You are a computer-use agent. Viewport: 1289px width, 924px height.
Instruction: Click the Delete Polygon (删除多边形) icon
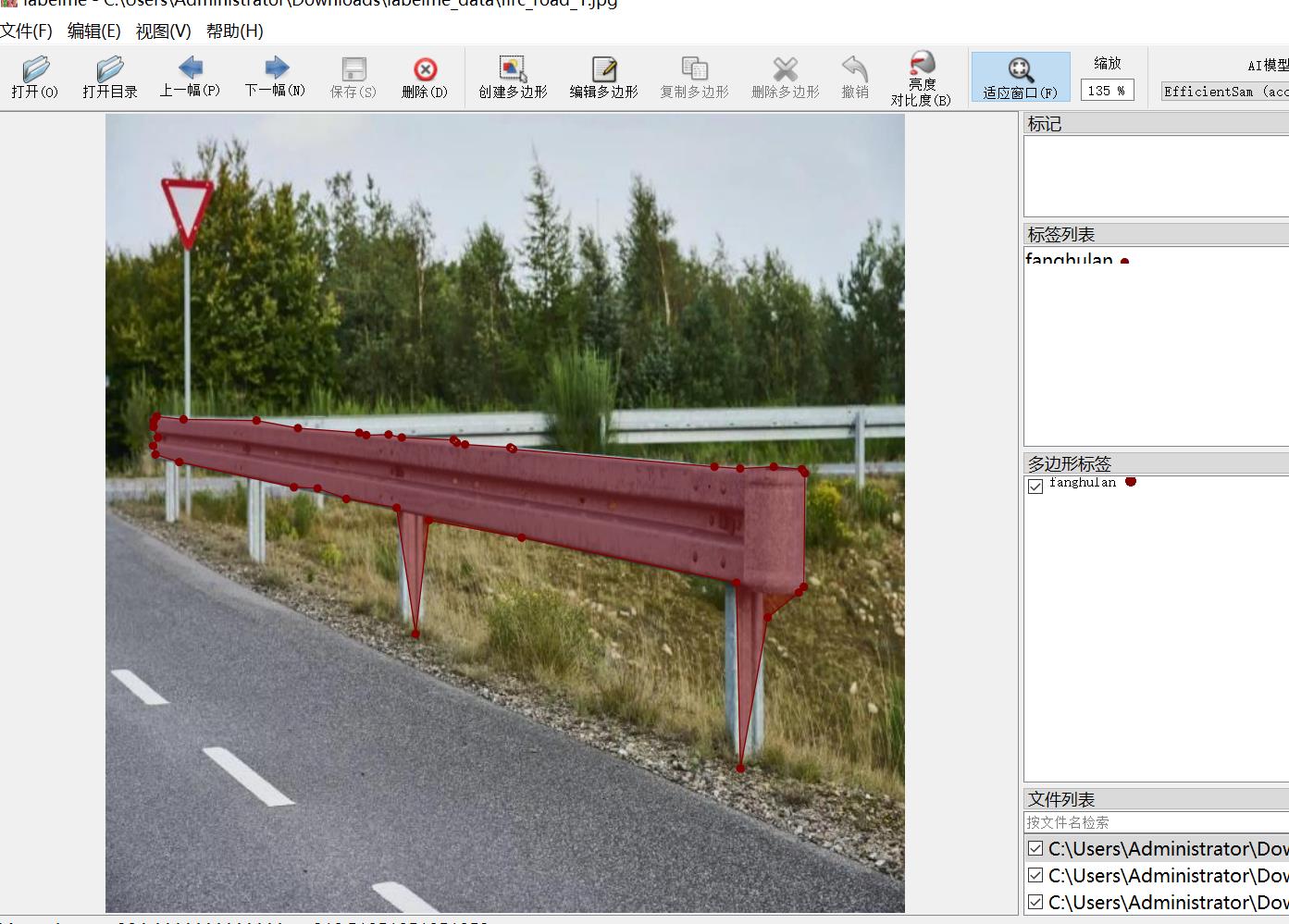click(785, 77)
